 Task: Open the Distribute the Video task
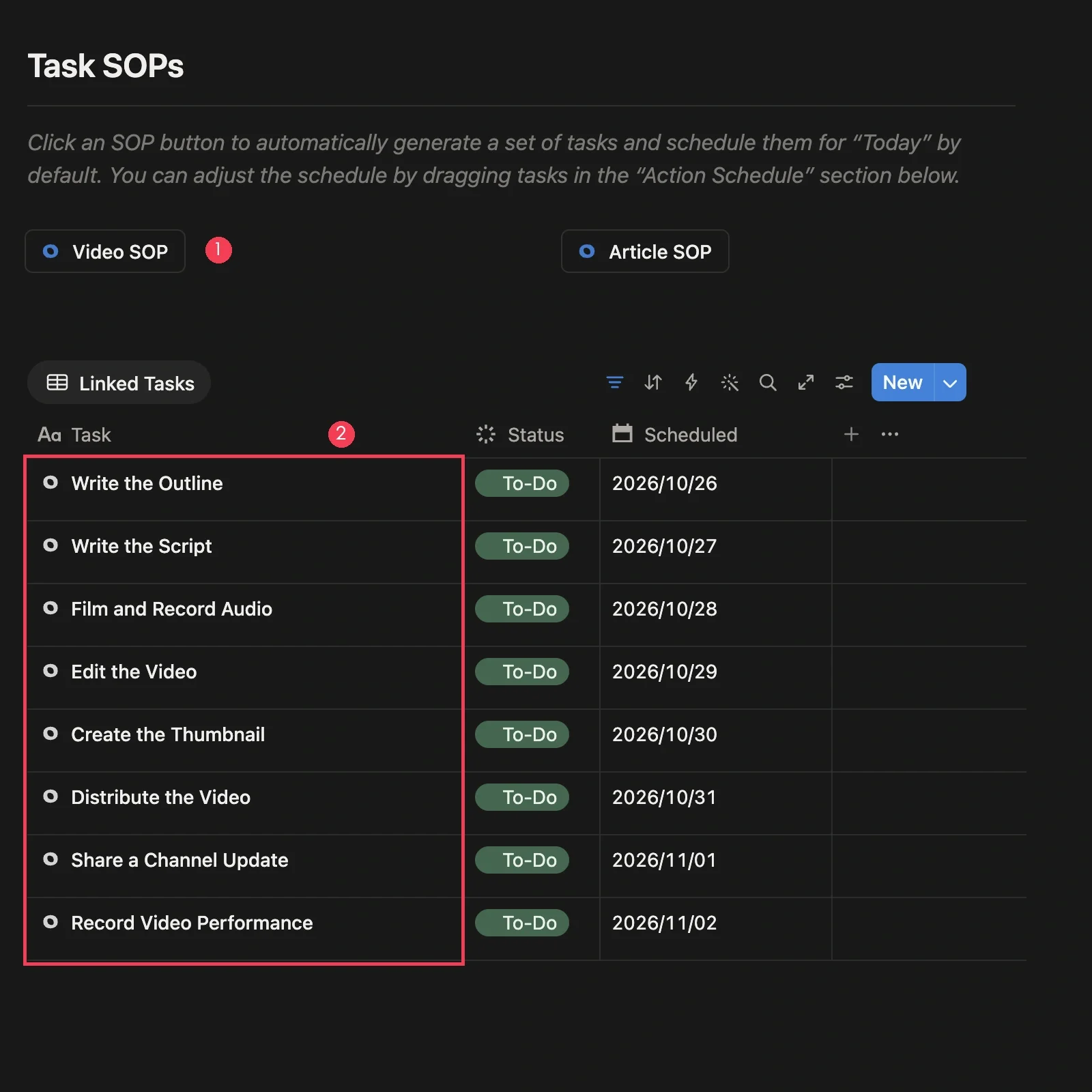pyautogui.click(x=160, y=797)
